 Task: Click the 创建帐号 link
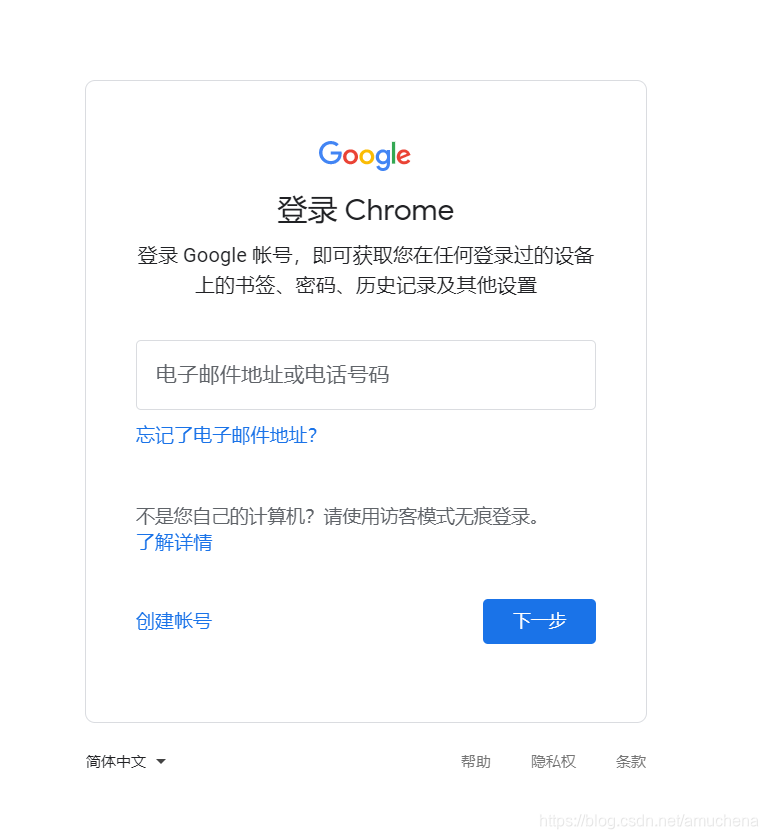174,621
